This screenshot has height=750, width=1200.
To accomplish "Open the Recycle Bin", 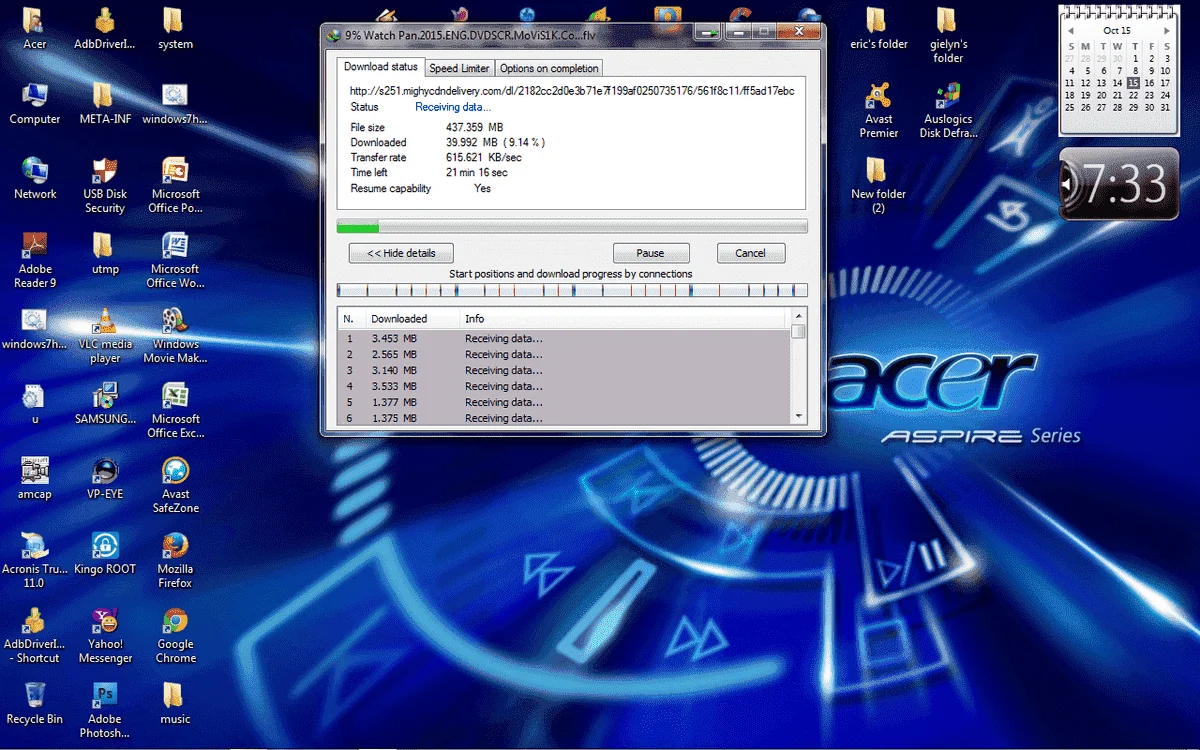I will 34,703.
